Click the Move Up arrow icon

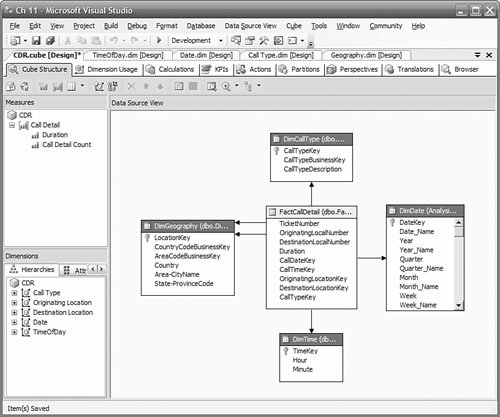click(x=146, y=86)
